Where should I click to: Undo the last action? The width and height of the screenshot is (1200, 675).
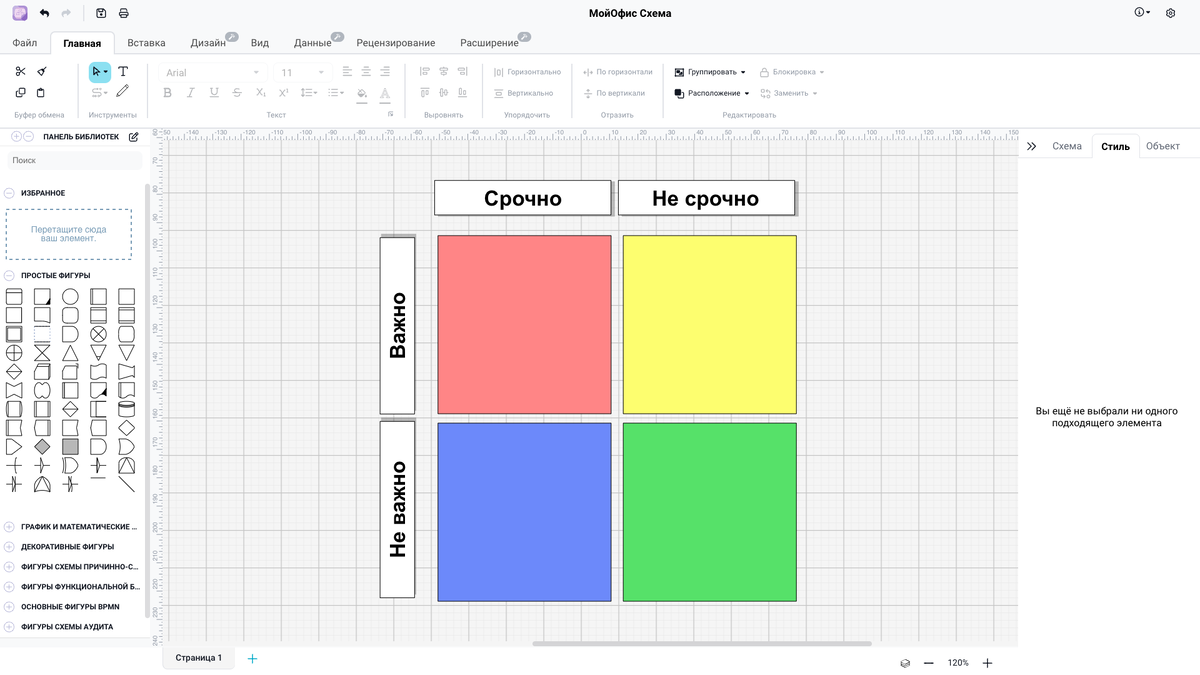pos(44,13)
